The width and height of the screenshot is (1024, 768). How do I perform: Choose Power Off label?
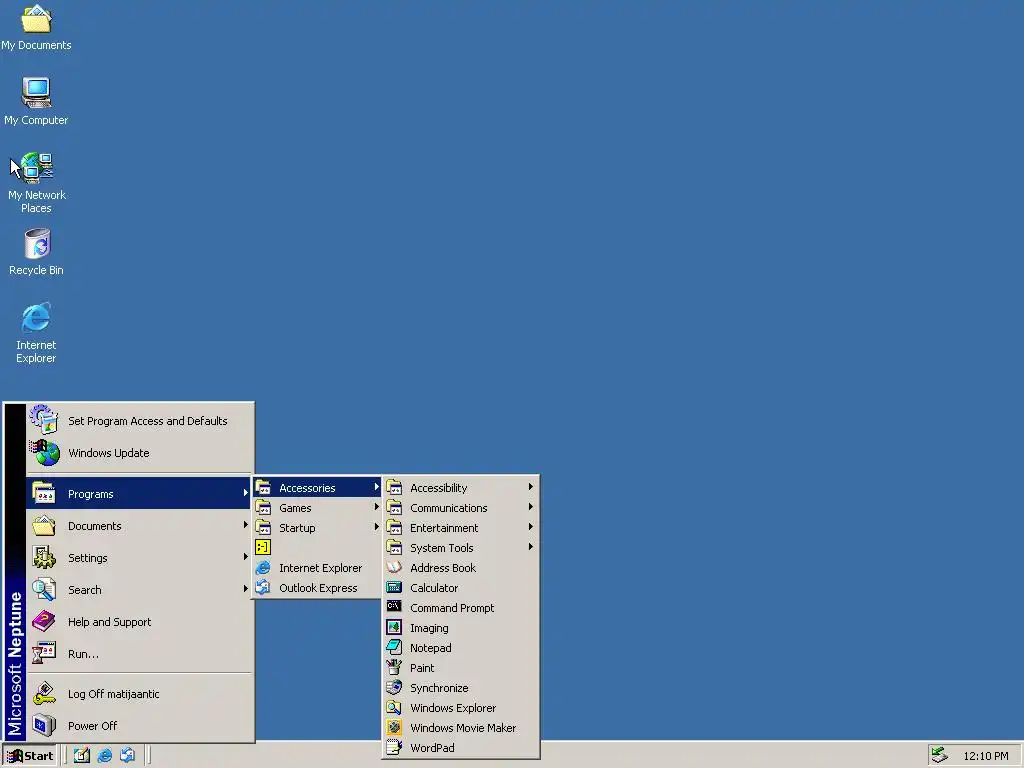93,726
